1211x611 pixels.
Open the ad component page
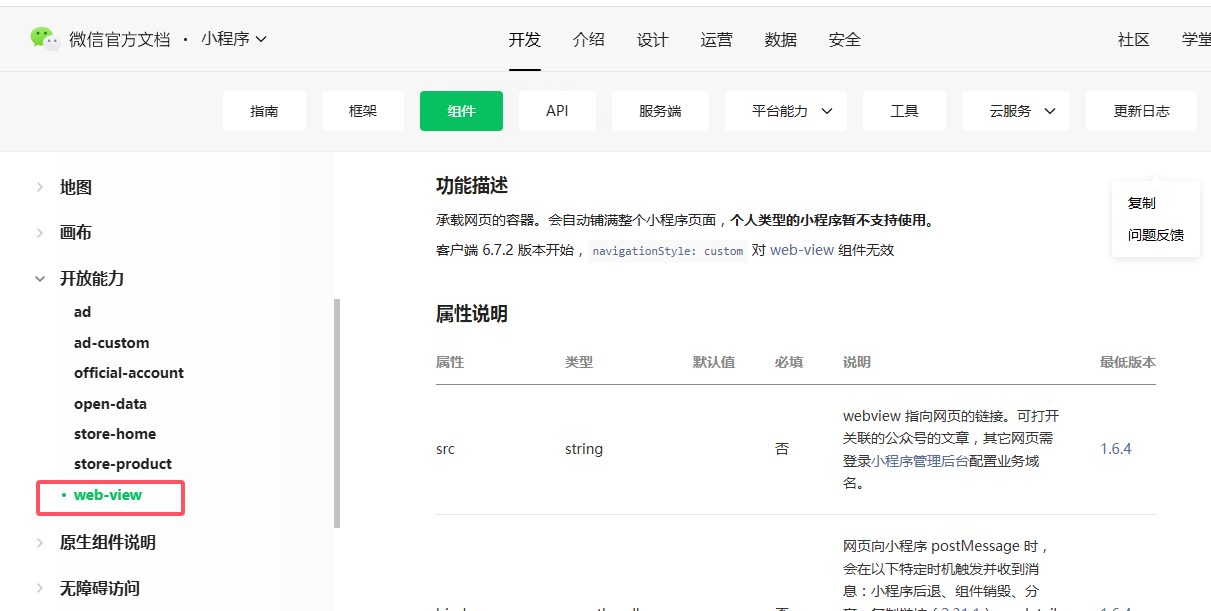(x=82, y=312)
